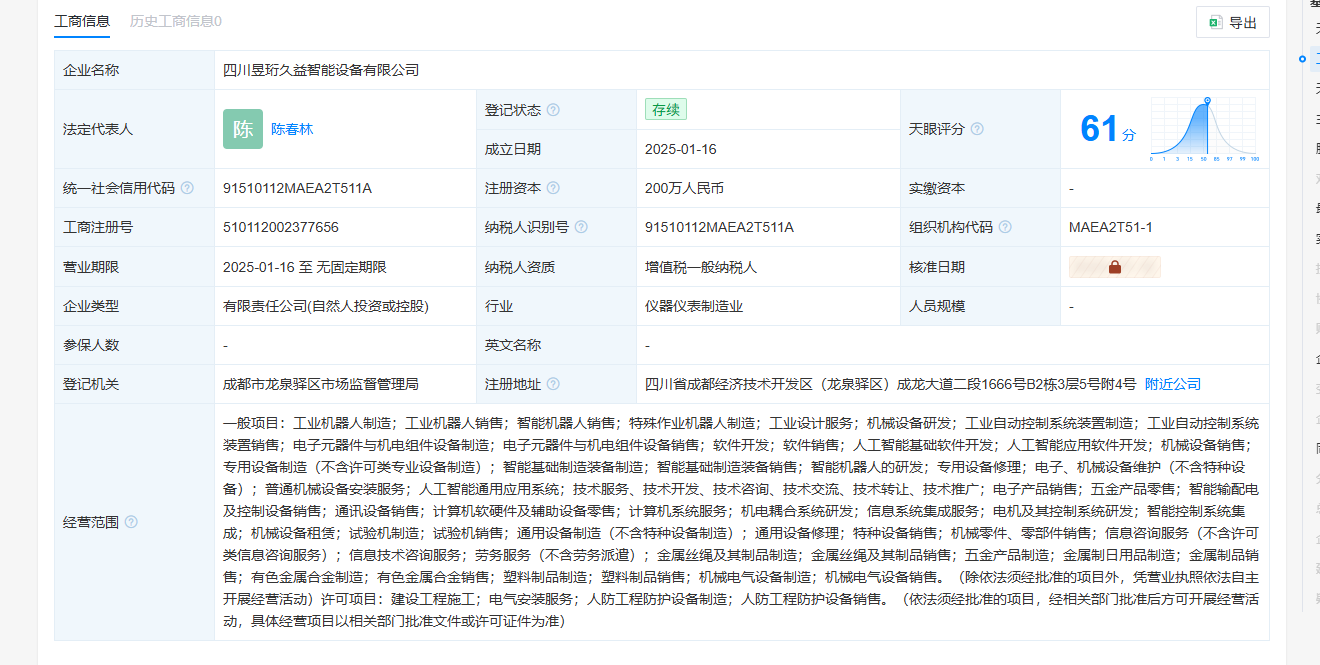Click help icon beside 经营范围
1320x665 pixels.
[131, 522]
